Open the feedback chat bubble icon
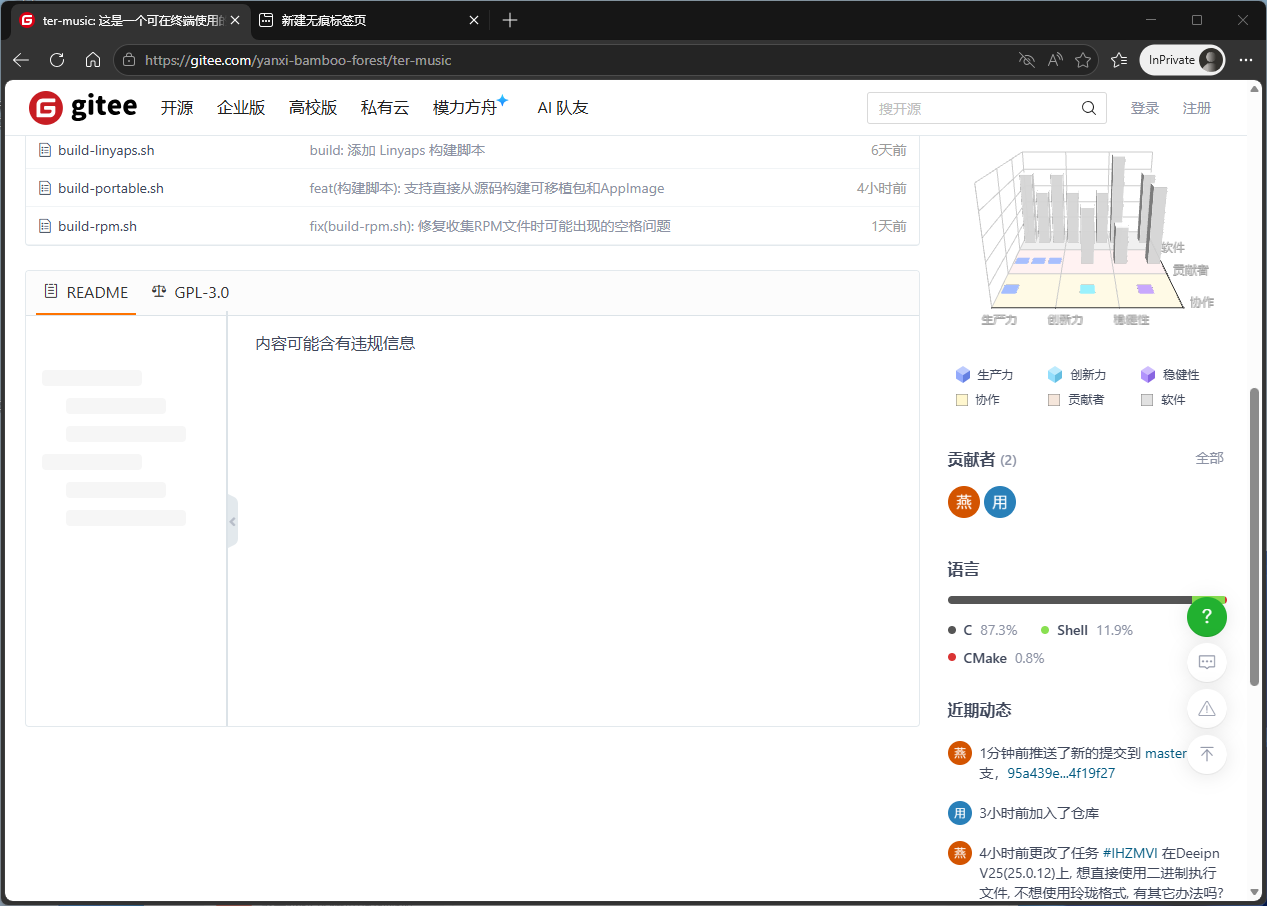Screen dimensions: 1267x906 pyautogui.click(x=1207, y=662)
